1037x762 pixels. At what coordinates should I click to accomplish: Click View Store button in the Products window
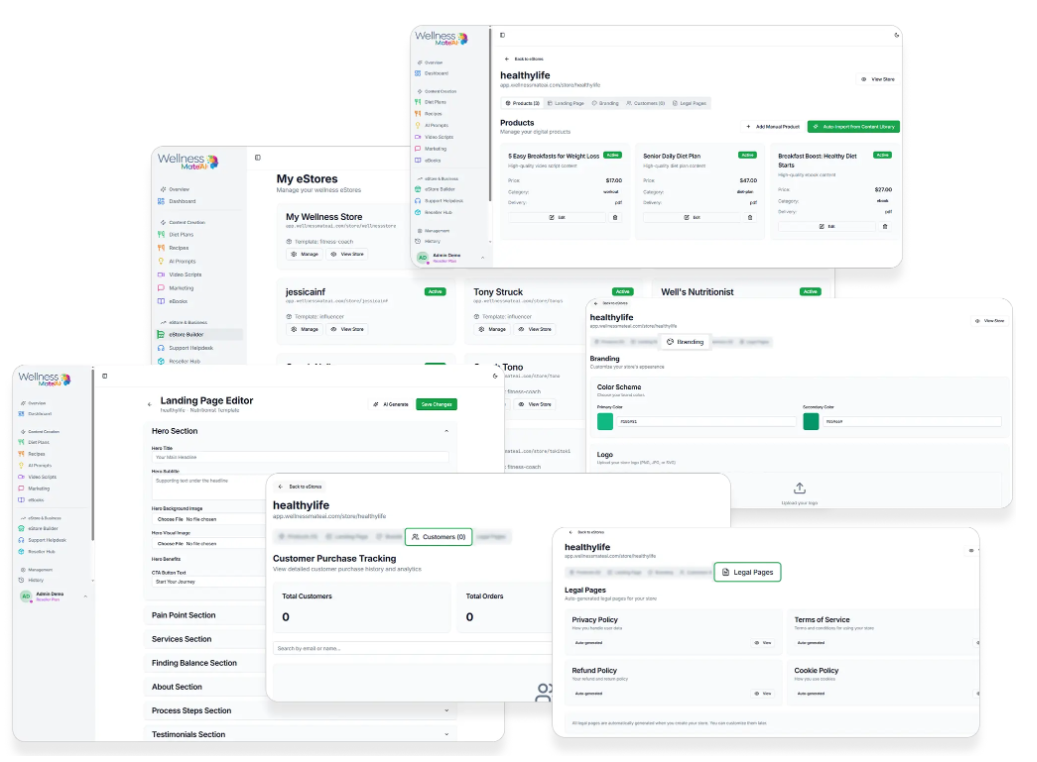[x=878, y=79]
